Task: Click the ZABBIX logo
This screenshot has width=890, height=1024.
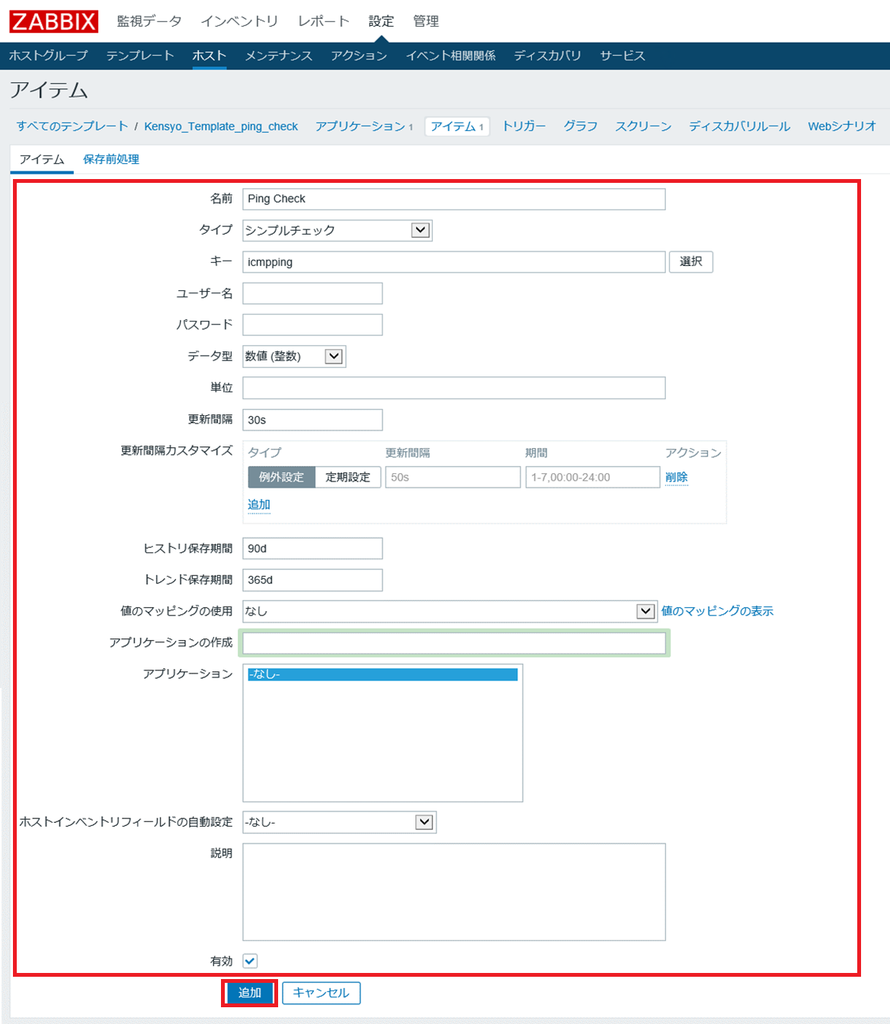Action: point(54,21)
